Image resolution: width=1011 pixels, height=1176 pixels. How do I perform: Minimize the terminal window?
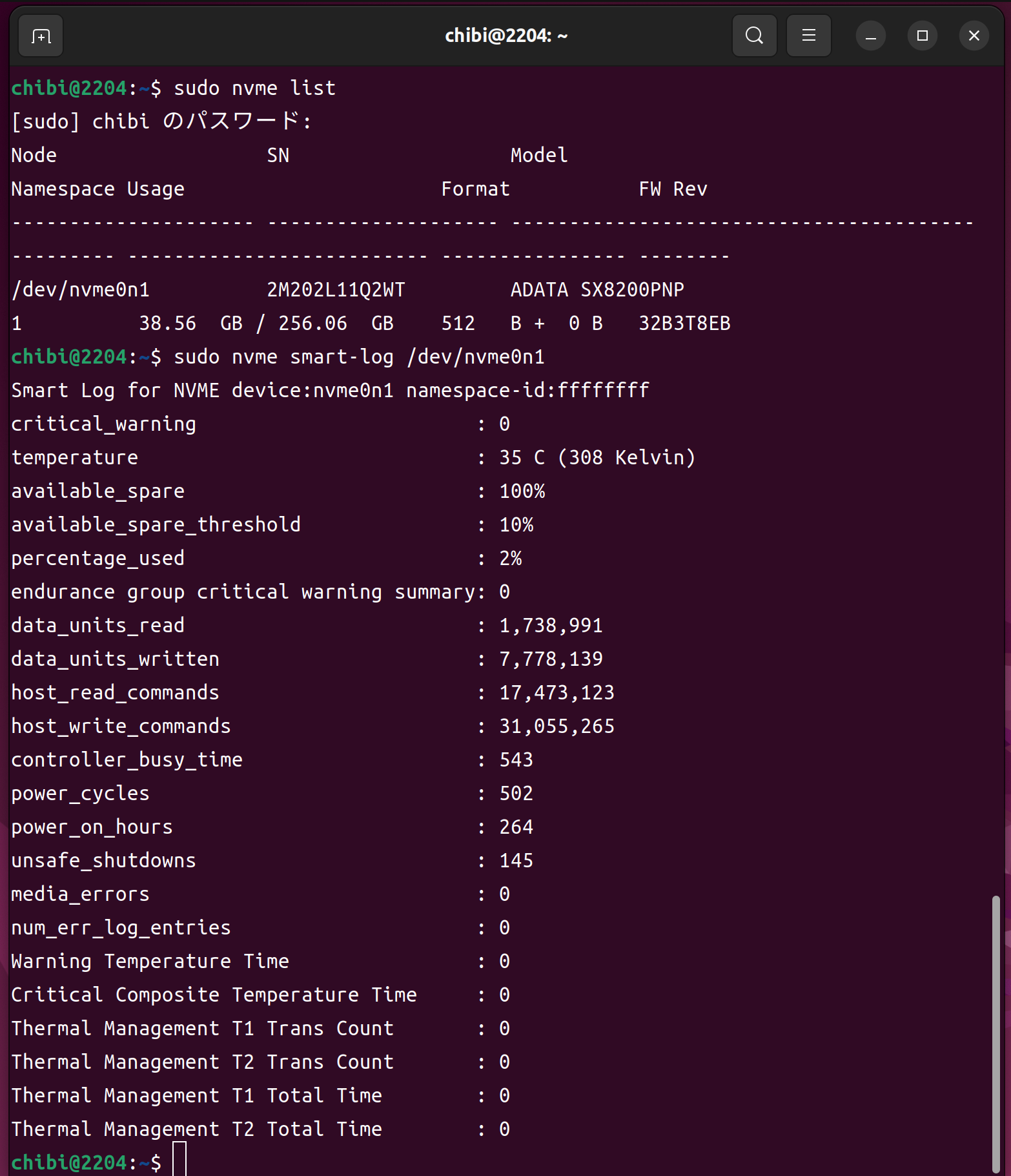pos(870,36)
